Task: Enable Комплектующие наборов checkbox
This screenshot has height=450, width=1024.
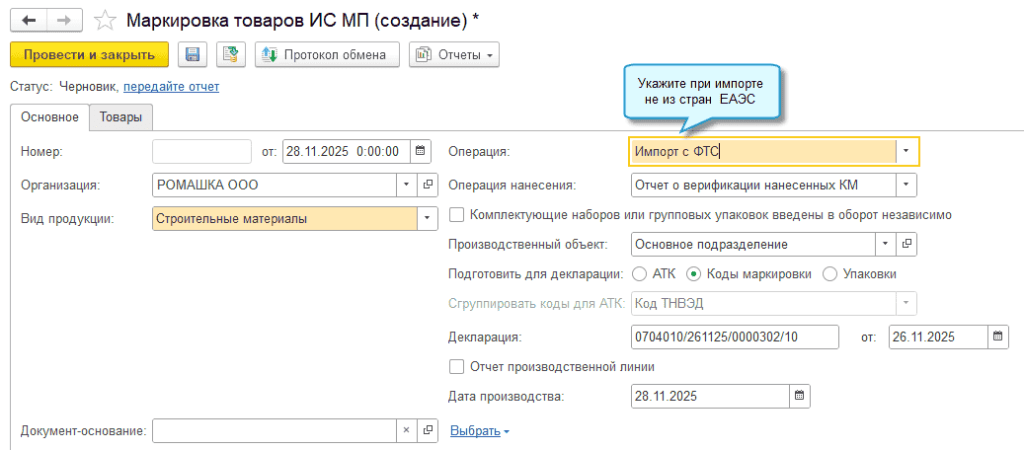Action: pyautogui.click(x=457, y=214)
